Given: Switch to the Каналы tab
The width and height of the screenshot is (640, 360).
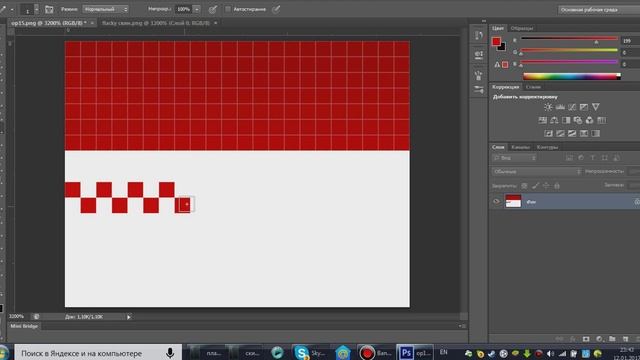Looking at the screenshot, I should [x=520, y=147].
